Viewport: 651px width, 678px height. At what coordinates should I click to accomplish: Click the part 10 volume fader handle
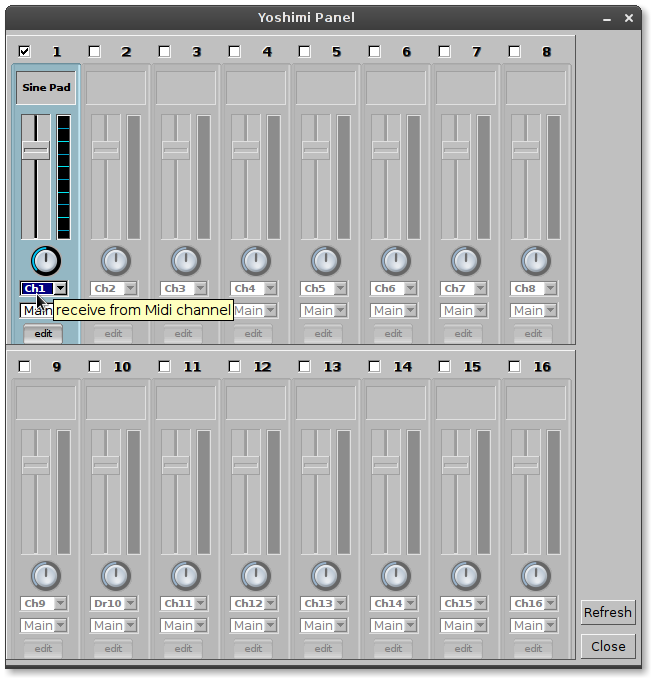(106, 465)
